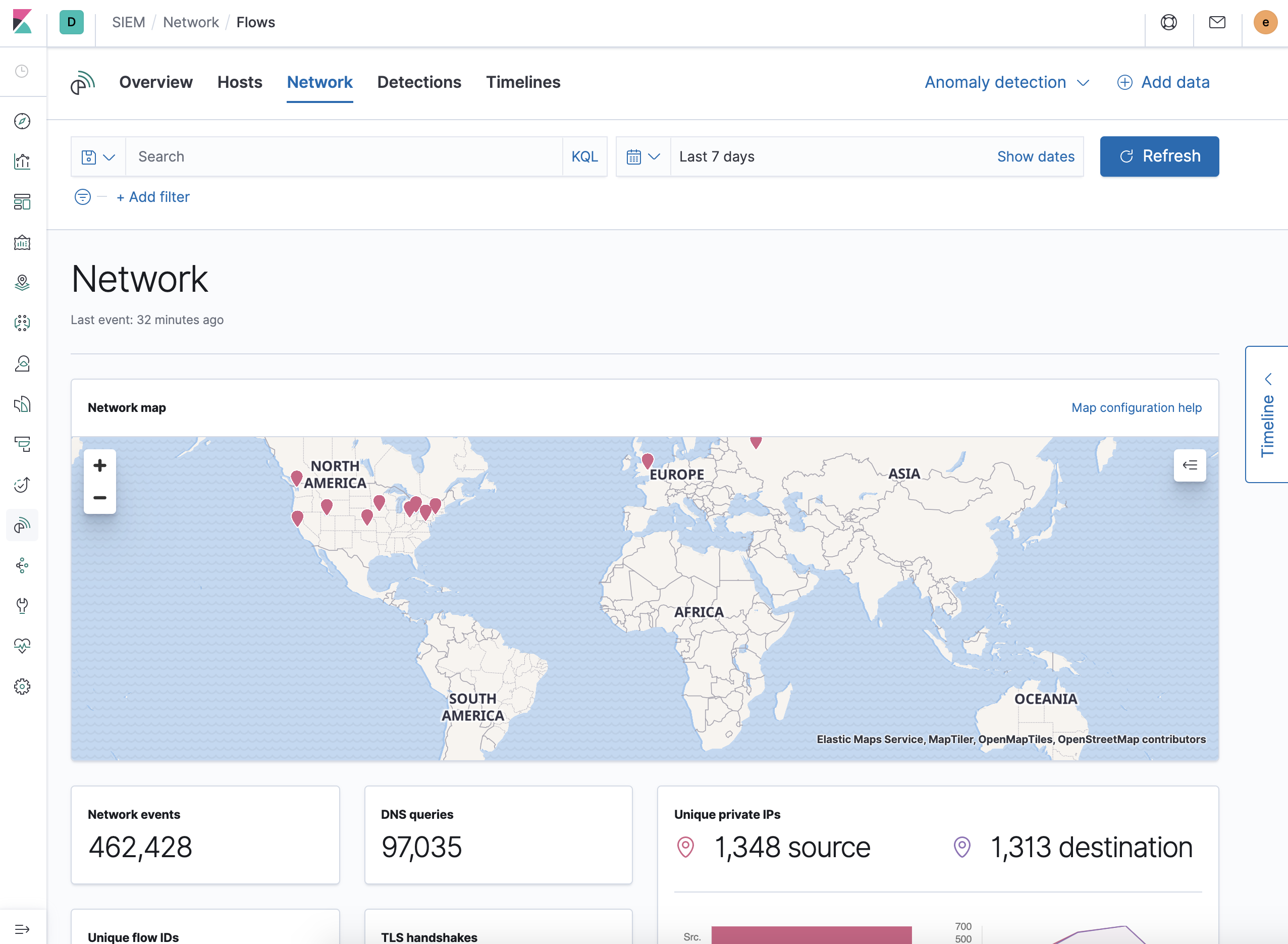This screenshot has height=944, width=1288.
Task: Open the Canvas app from sidebar
Action: click(x=22, y=242)
